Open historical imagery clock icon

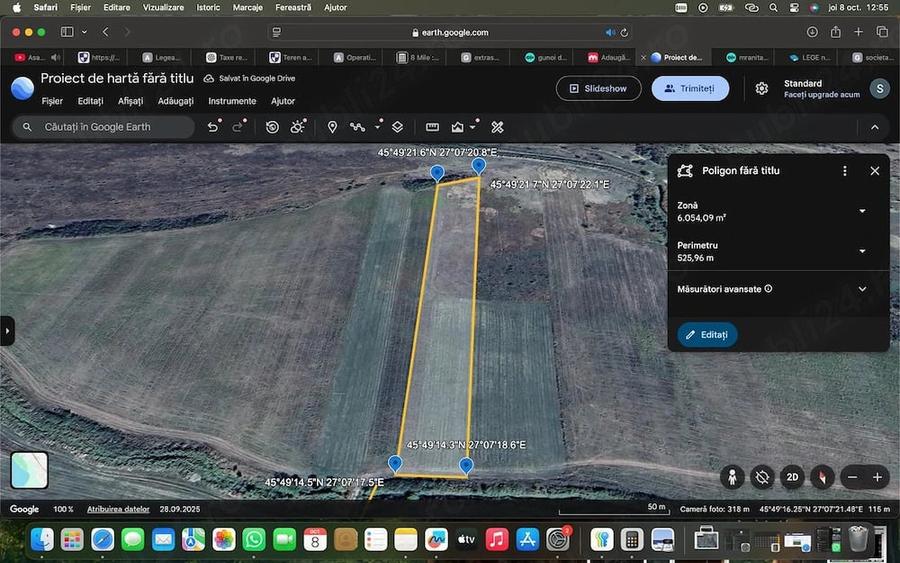tap(272, 127)
